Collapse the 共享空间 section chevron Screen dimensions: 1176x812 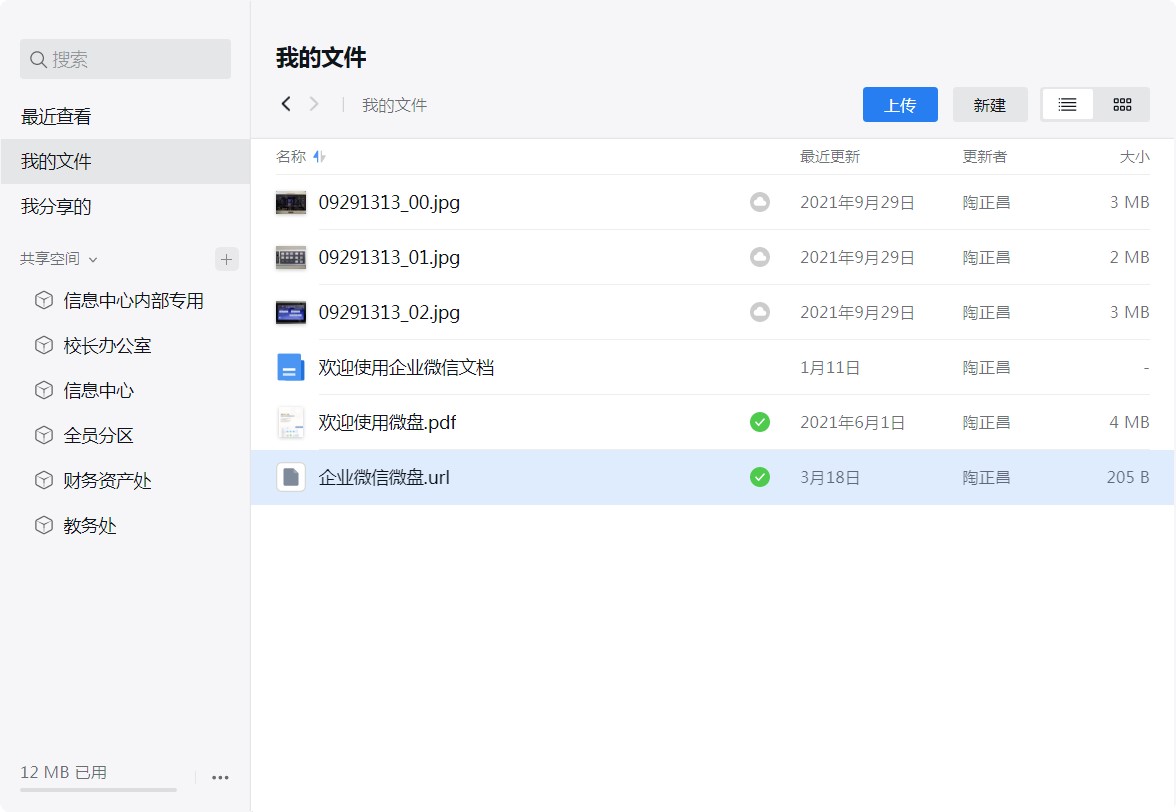pos(93,260)
